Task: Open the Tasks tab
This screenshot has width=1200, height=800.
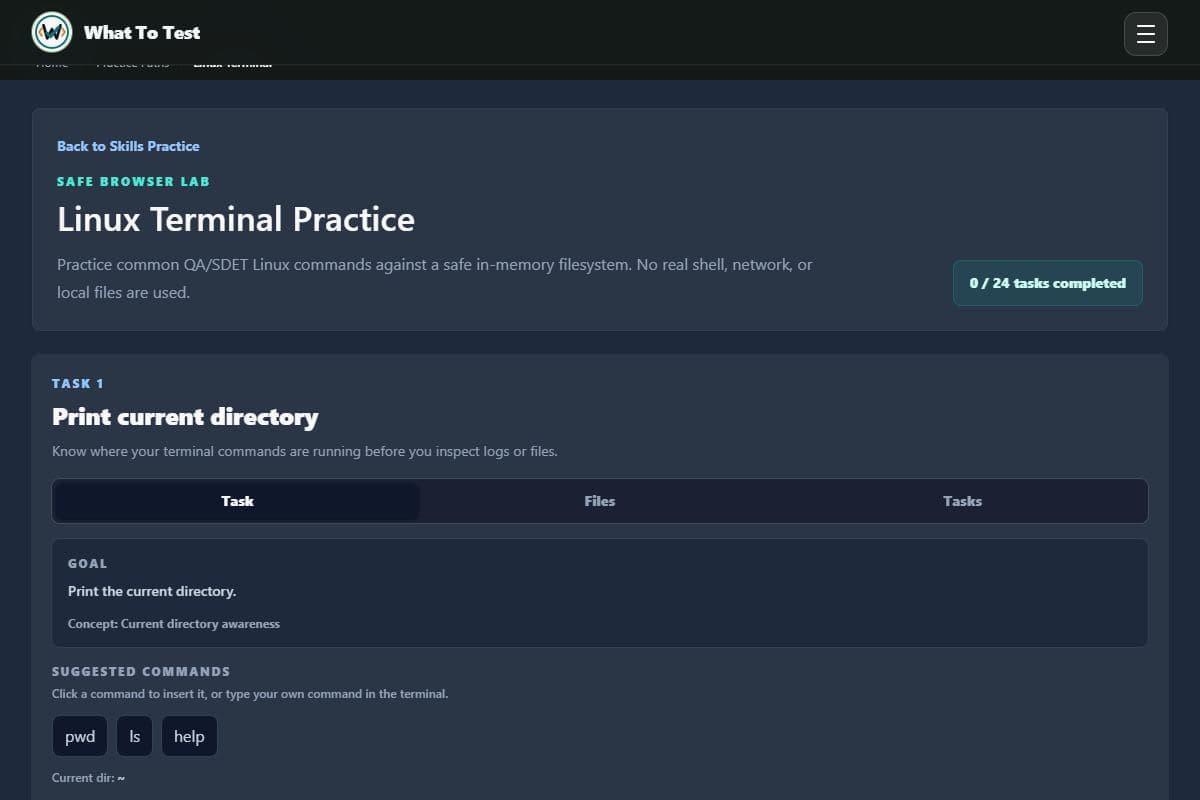Action: coord(962,501)
